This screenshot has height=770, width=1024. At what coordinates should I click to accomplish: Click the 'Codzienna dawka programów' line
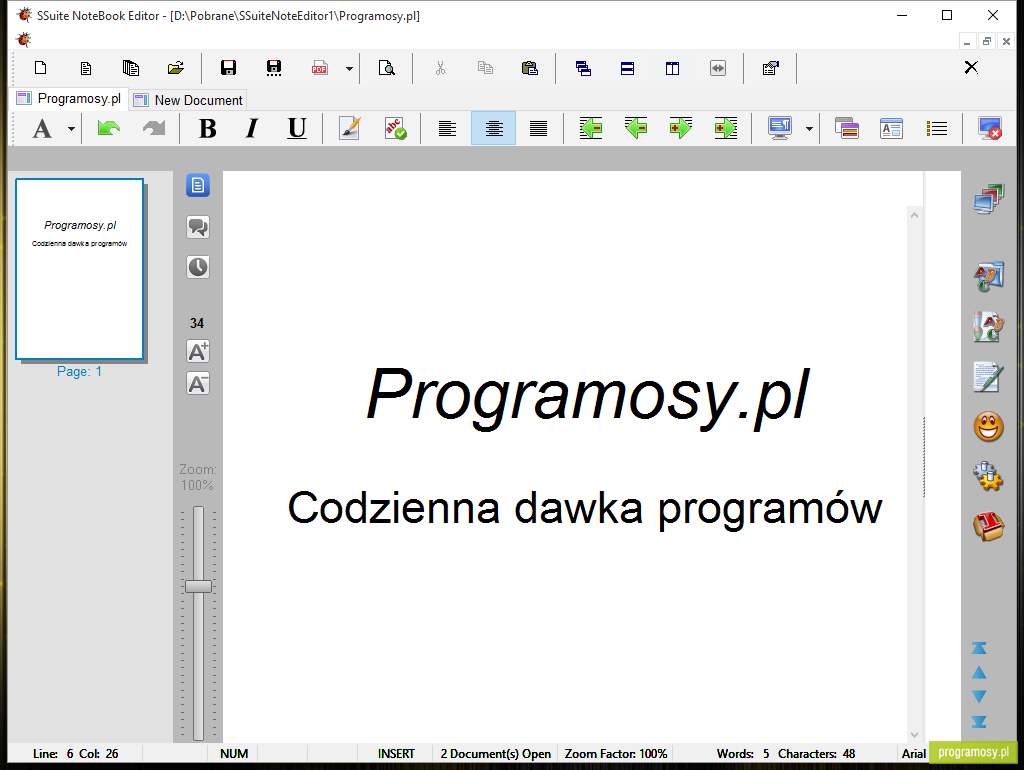coord(584,508)
